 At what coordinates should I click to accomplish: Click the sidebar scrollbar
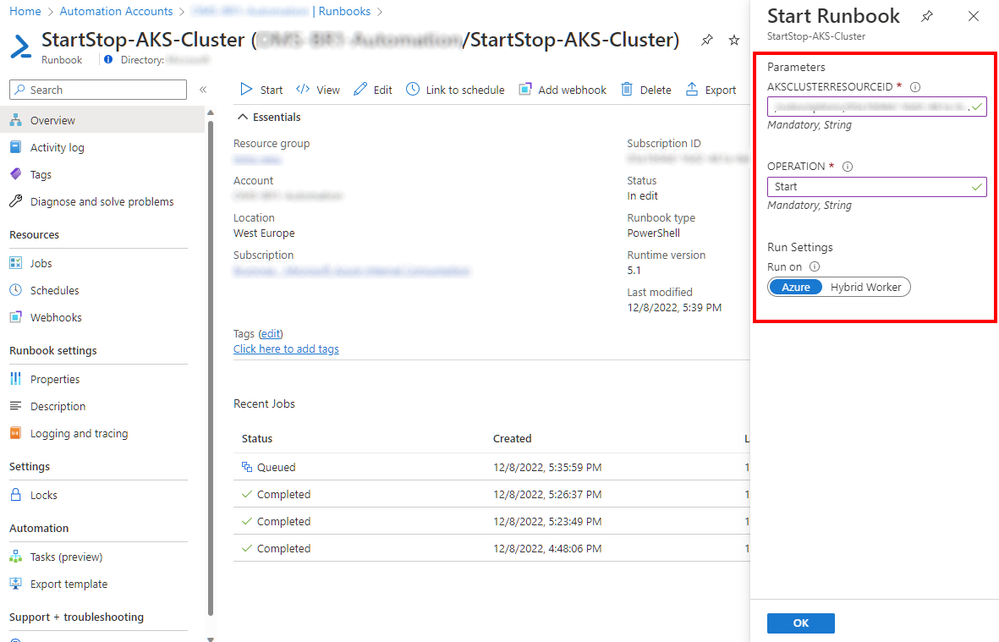pyautogui.click(x=210, y=369)
